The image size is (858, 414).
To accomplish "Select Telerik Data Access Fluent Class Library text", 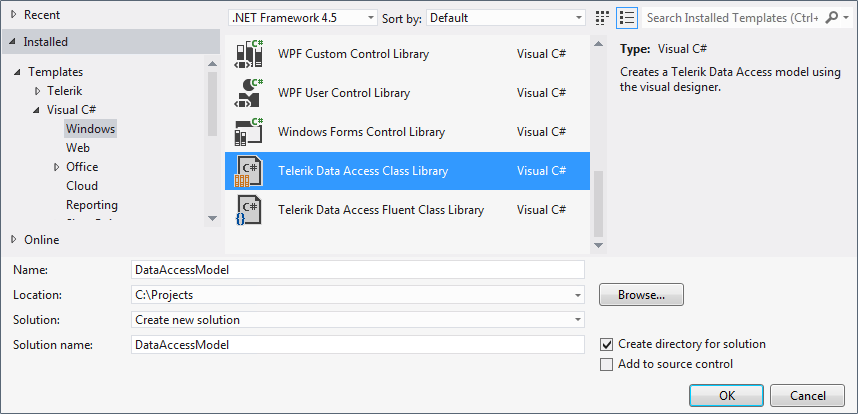I will coord(381,210).
